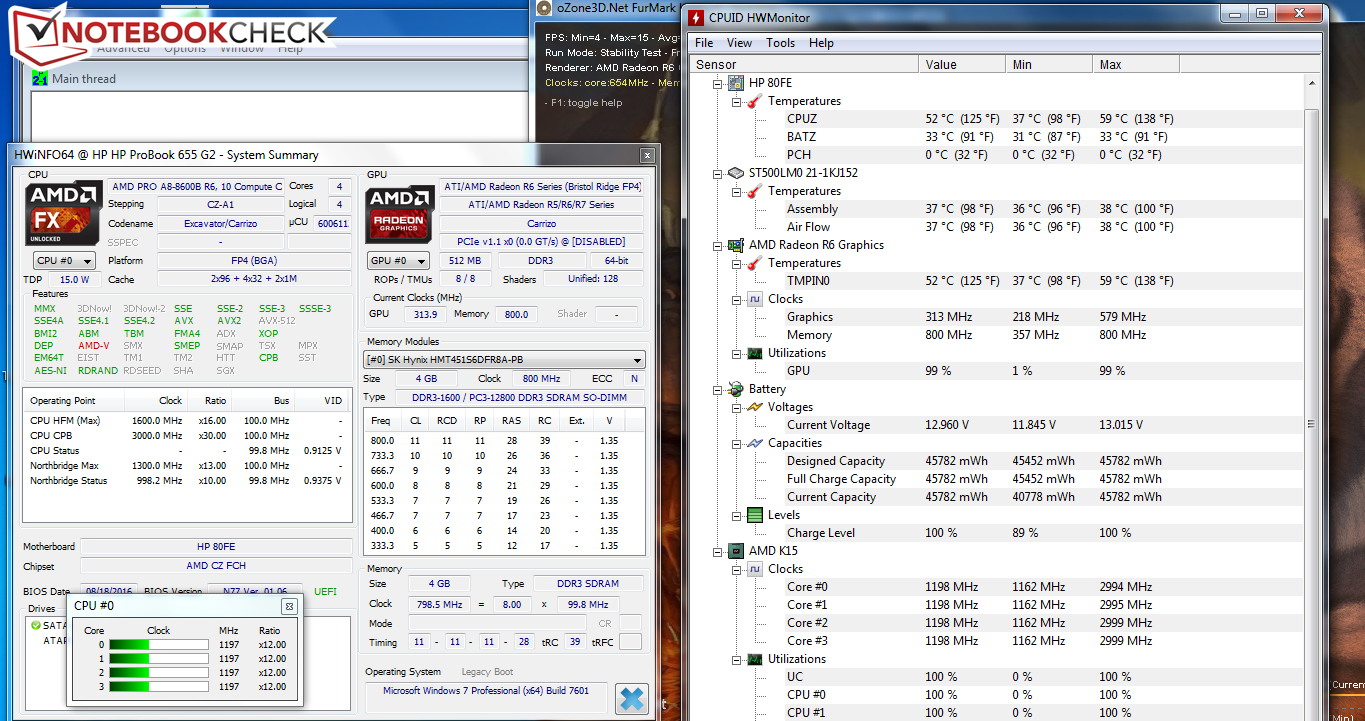
Task: Select the Charge Level row
Action: pos(998,533)
